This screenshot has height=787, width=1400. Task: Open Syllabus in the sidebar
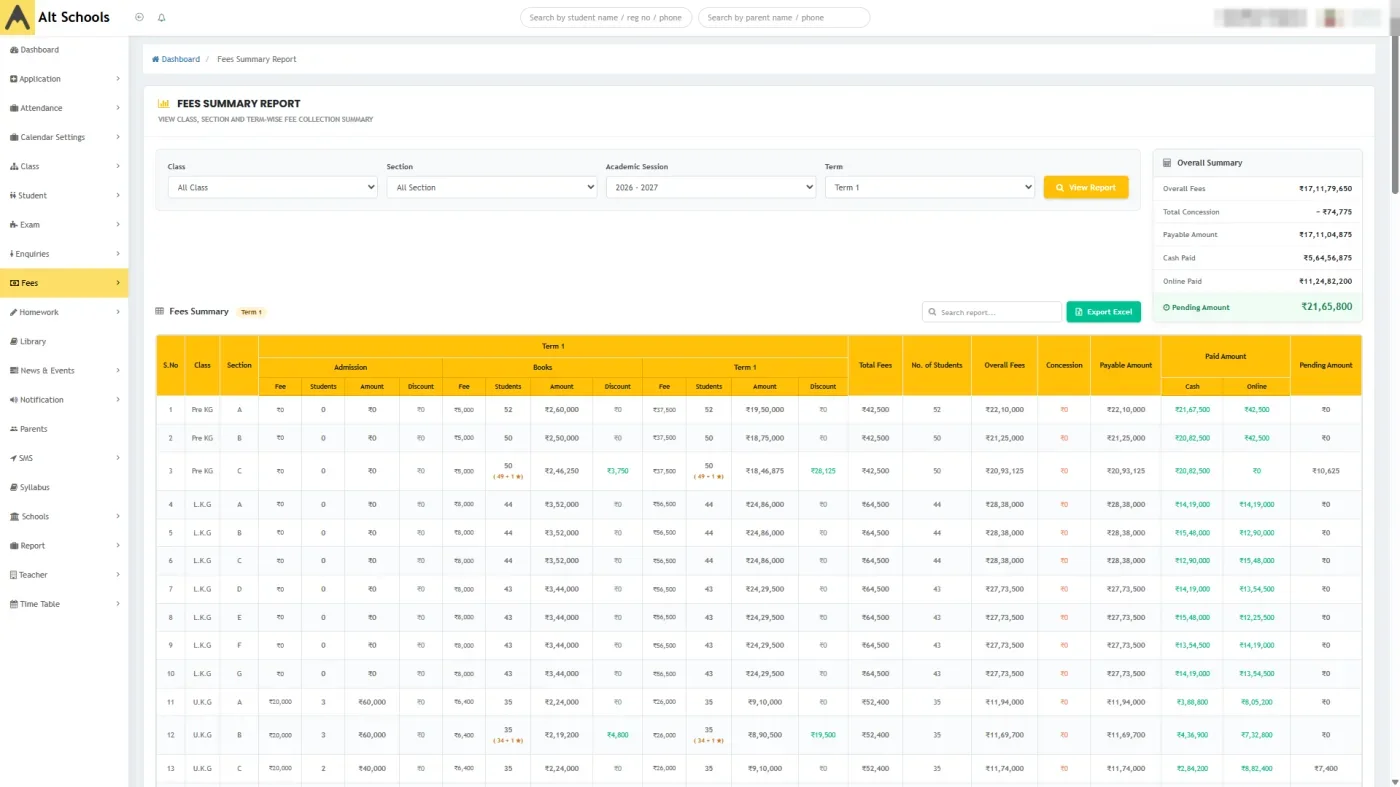(64, 487)
